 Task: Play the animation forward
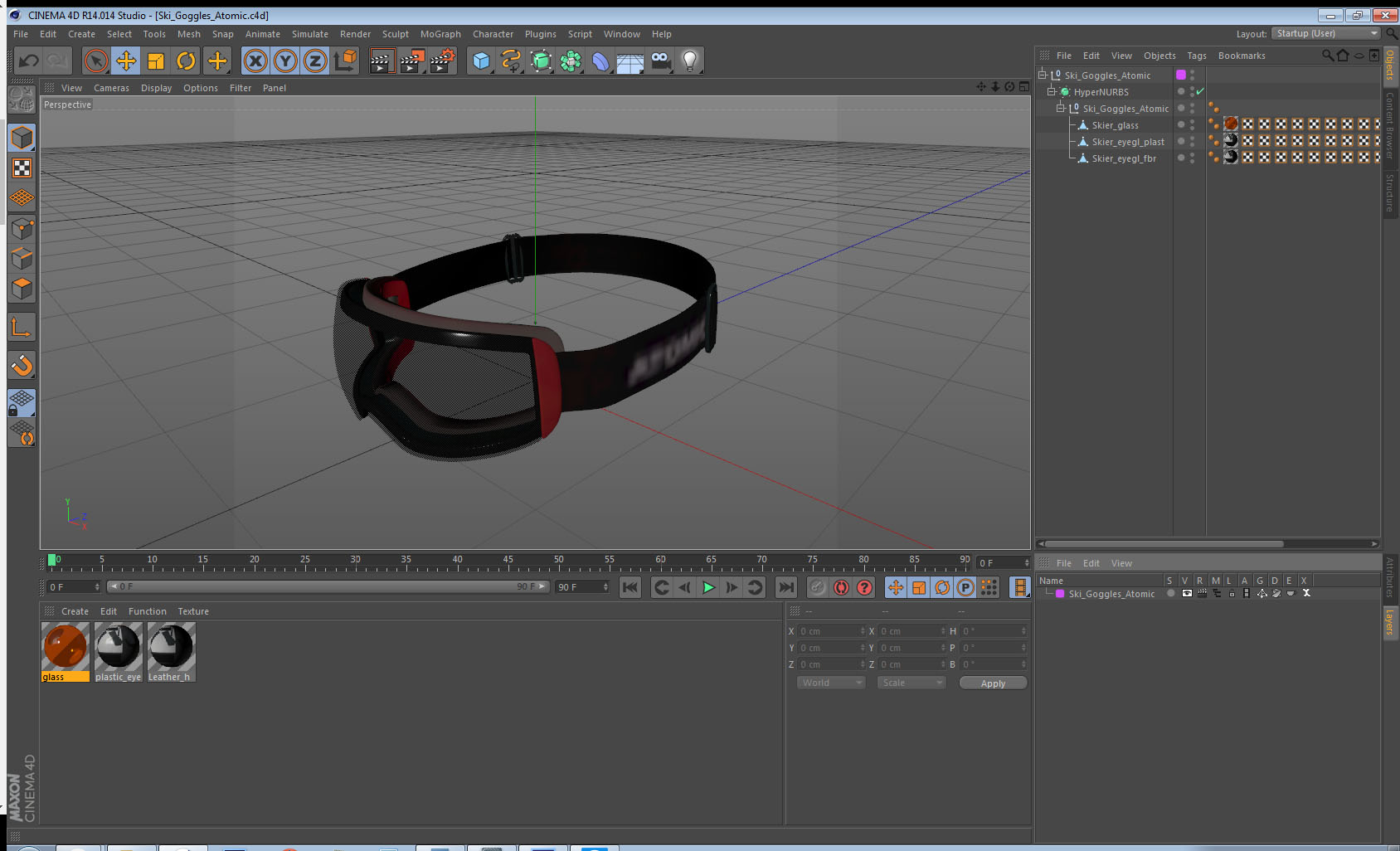[x=708, y=587]
